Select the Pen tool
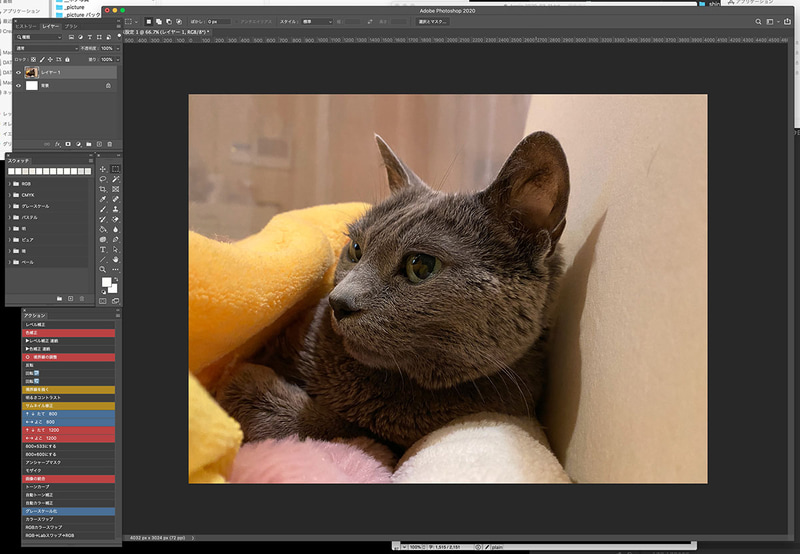The height and width of the screenshot is (554, 800). (x=116, y=239)
